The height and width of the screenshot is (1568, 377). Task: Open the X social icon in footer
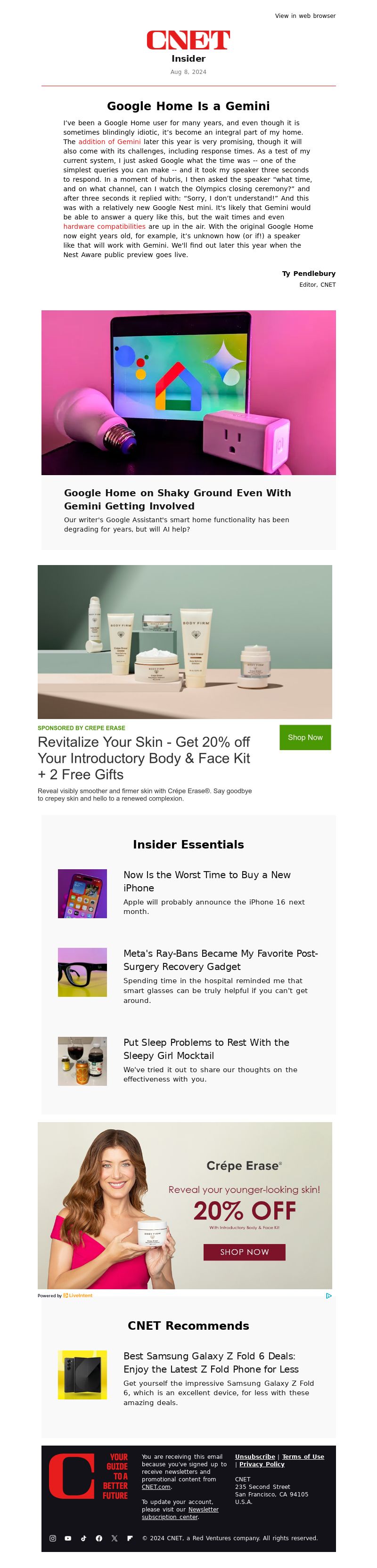pos(115,1538)
